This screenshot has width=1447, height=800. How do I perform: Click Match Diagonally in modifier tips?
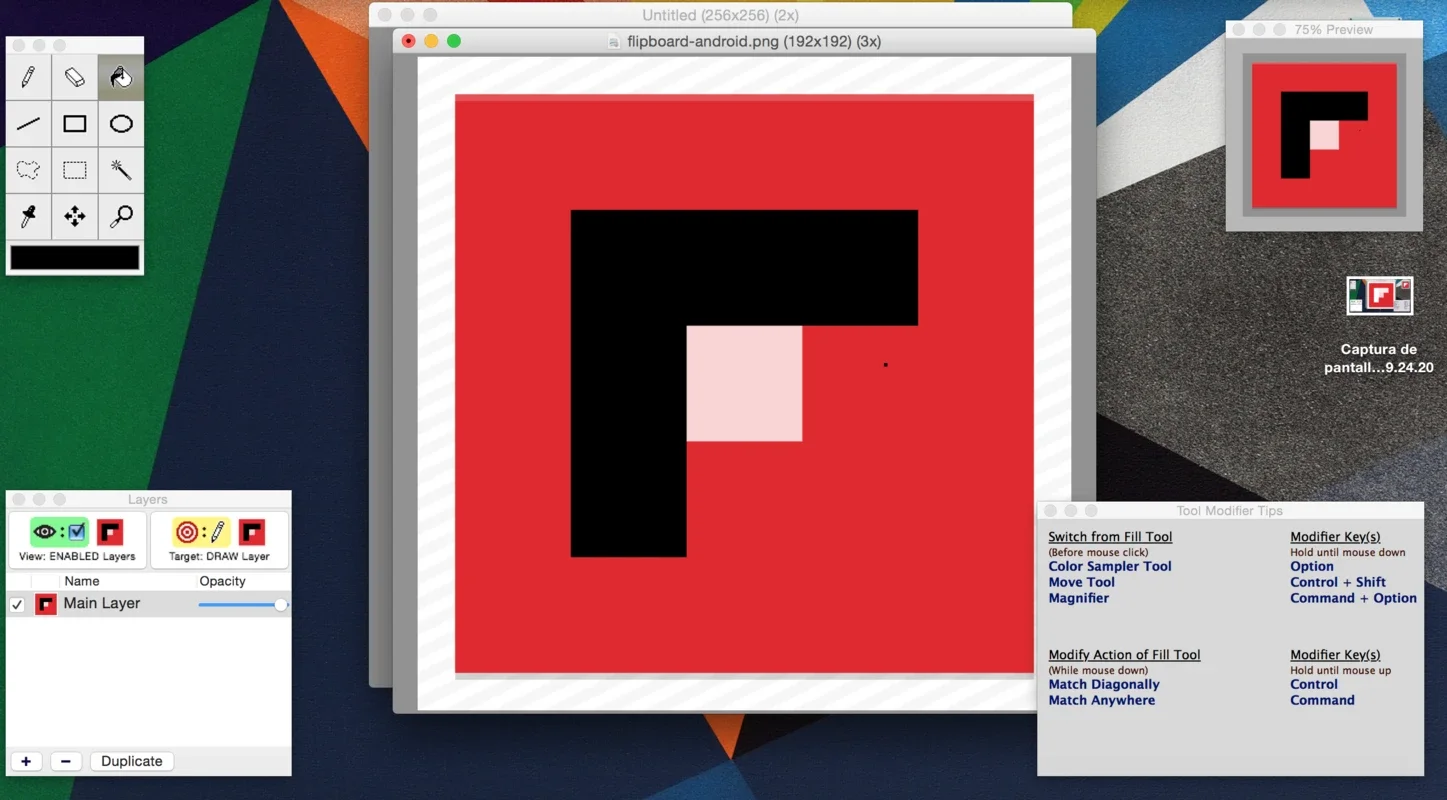click(1104, 684)
